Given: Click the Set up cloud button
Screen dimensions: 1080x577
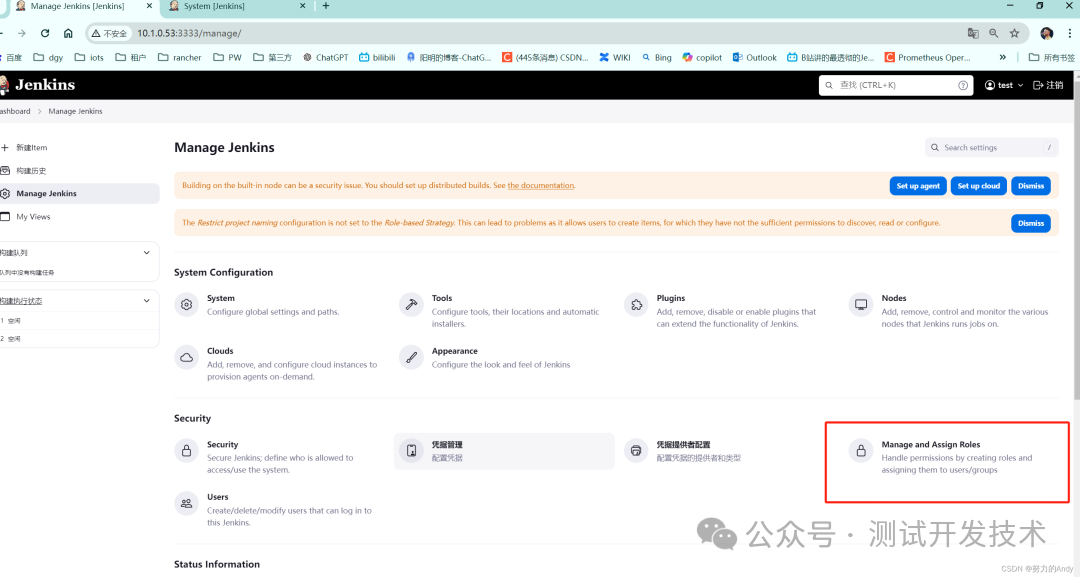Looking at the screenshot, I should click(x=979, y=186).
